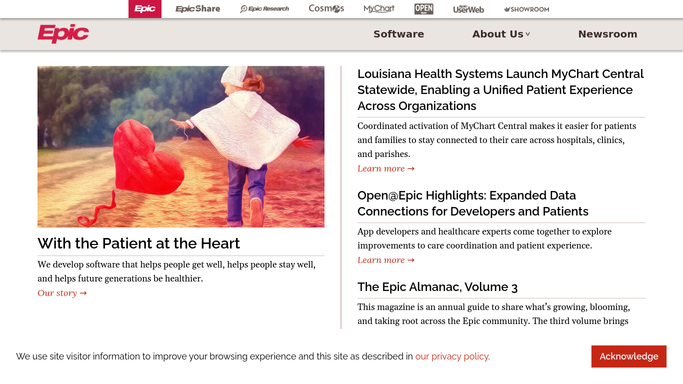The height and width of the screenshot is (384, 683).
Task: Click Learn more under Open@Epic Highlights
Action: click(385, 260)
